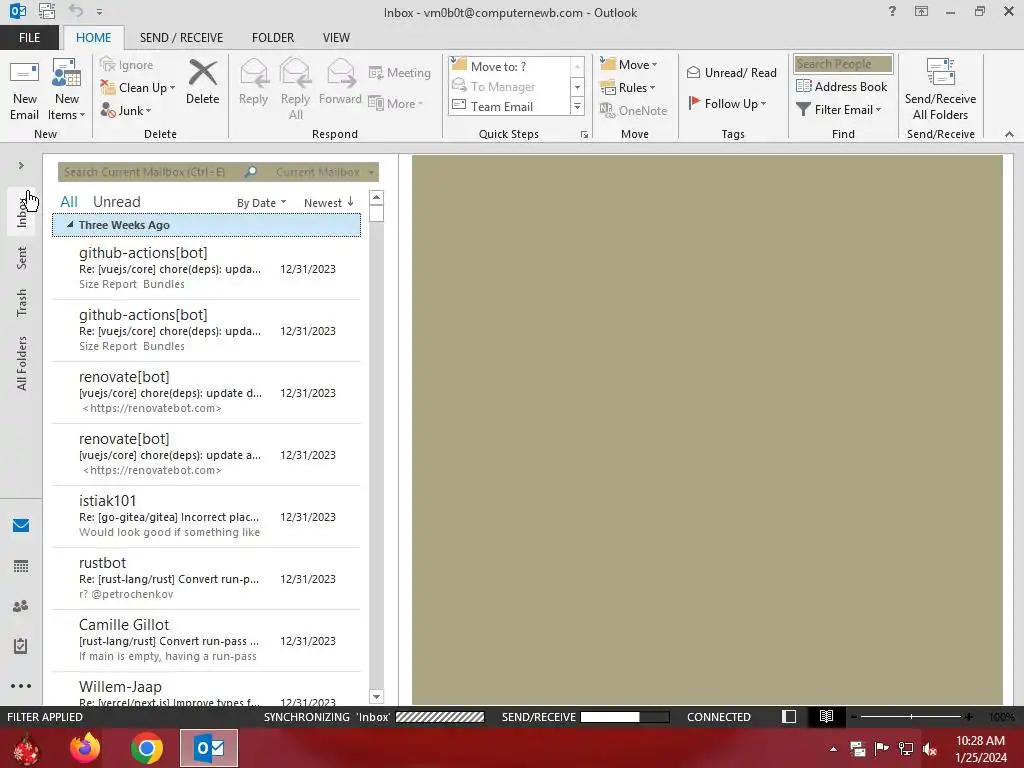The image size is (1024, 768).
Task: Click the Reply All ribbon button
Action: click(x=295, y=89)
